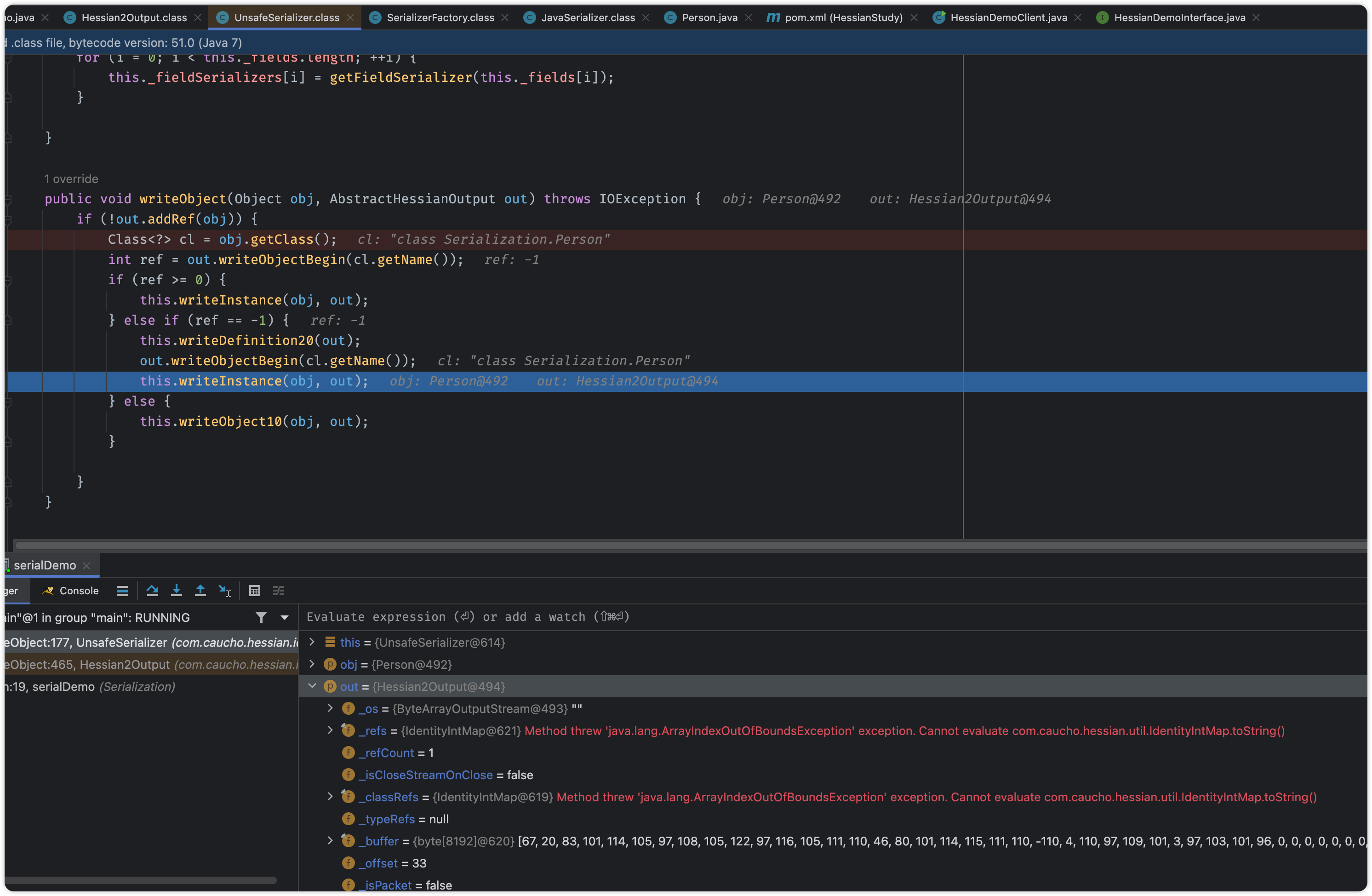Click the Evaluate expression input field

point(833,617)
